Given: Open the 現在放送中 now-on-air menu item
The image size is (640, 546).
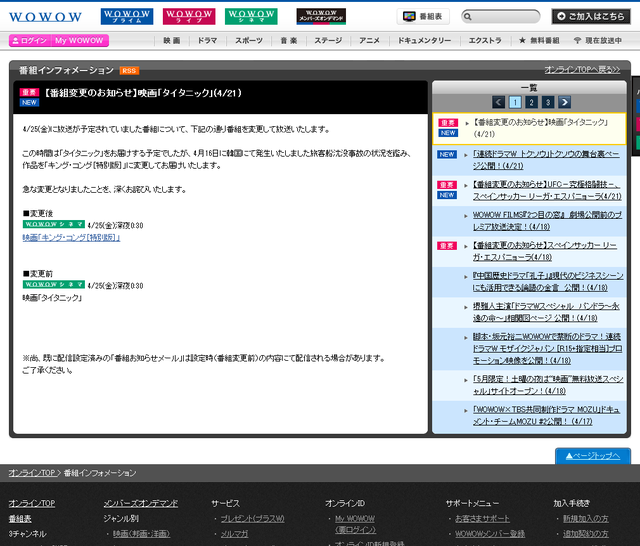Looking at the screenshot, I should coord(598,40).
